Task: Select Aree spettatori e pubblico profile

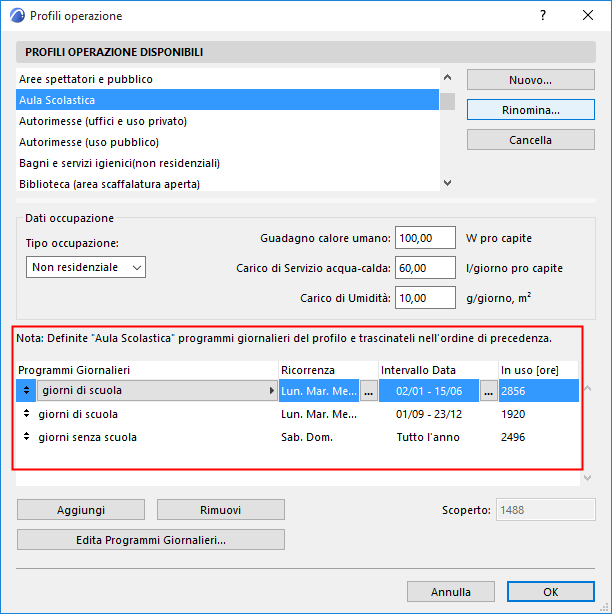Action: pyautogui.click(x=86, y=79)
